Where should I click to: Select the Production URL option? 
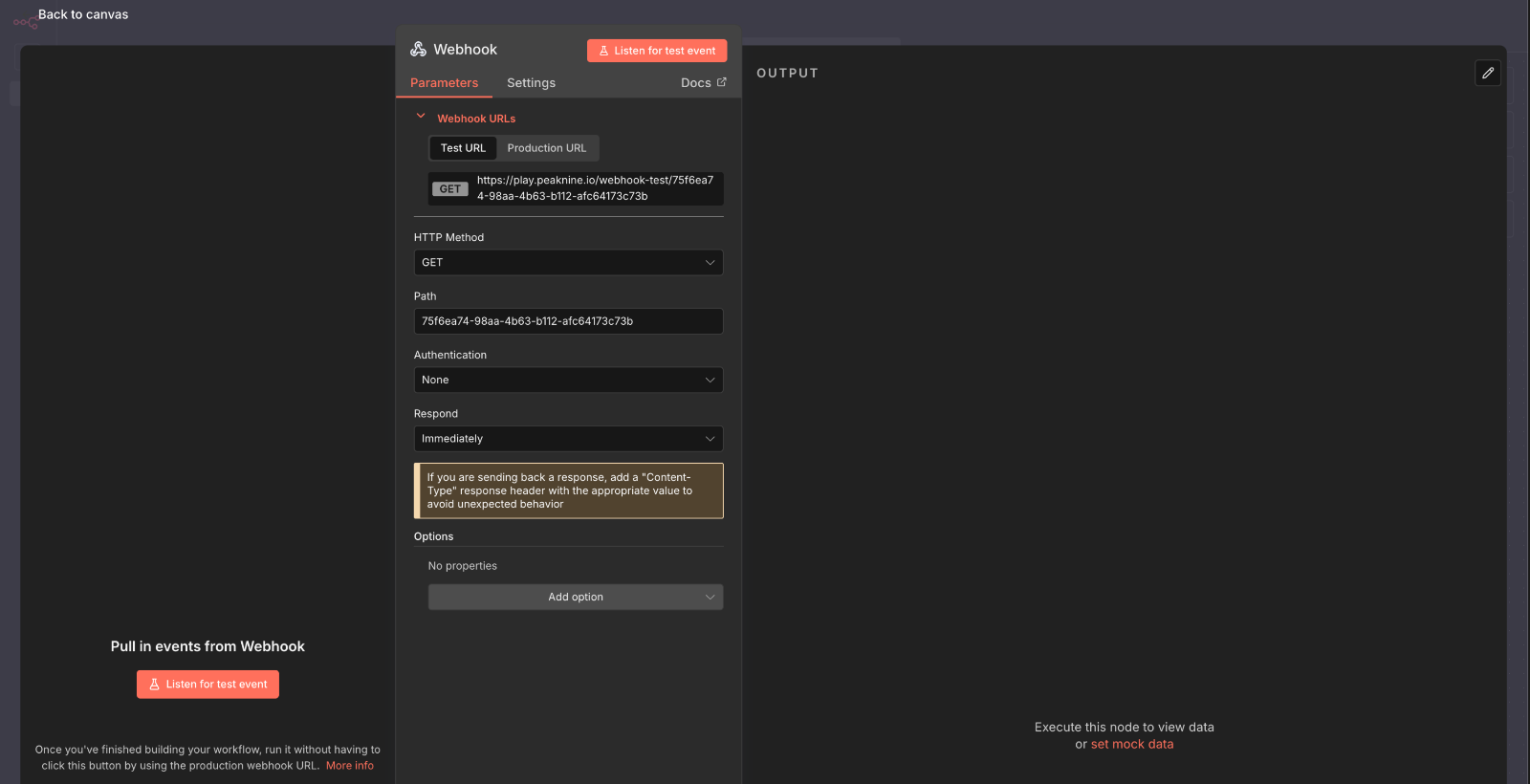[x=547, y=148]
